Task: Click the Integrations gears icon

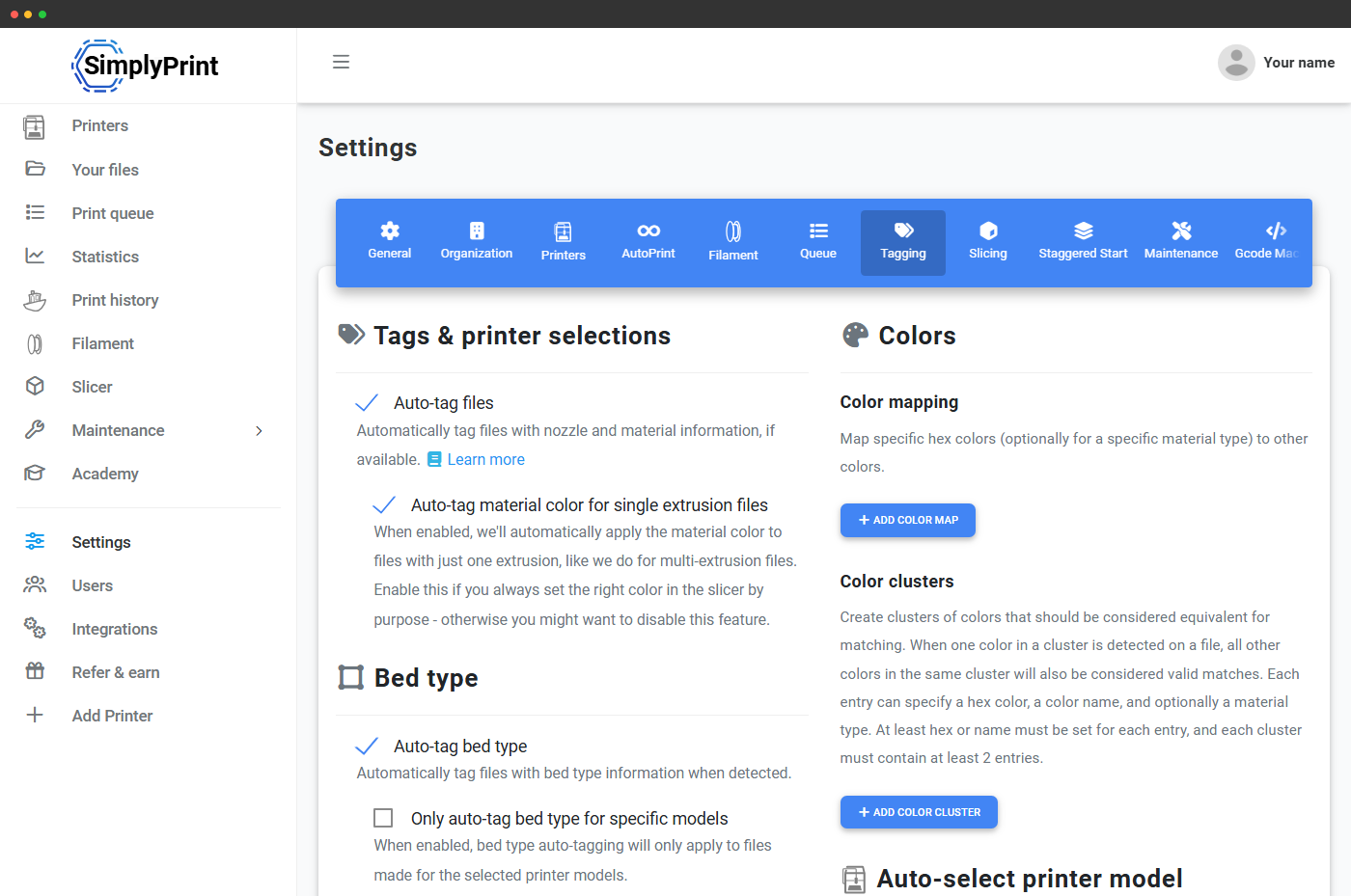Action: click(35, 628)
